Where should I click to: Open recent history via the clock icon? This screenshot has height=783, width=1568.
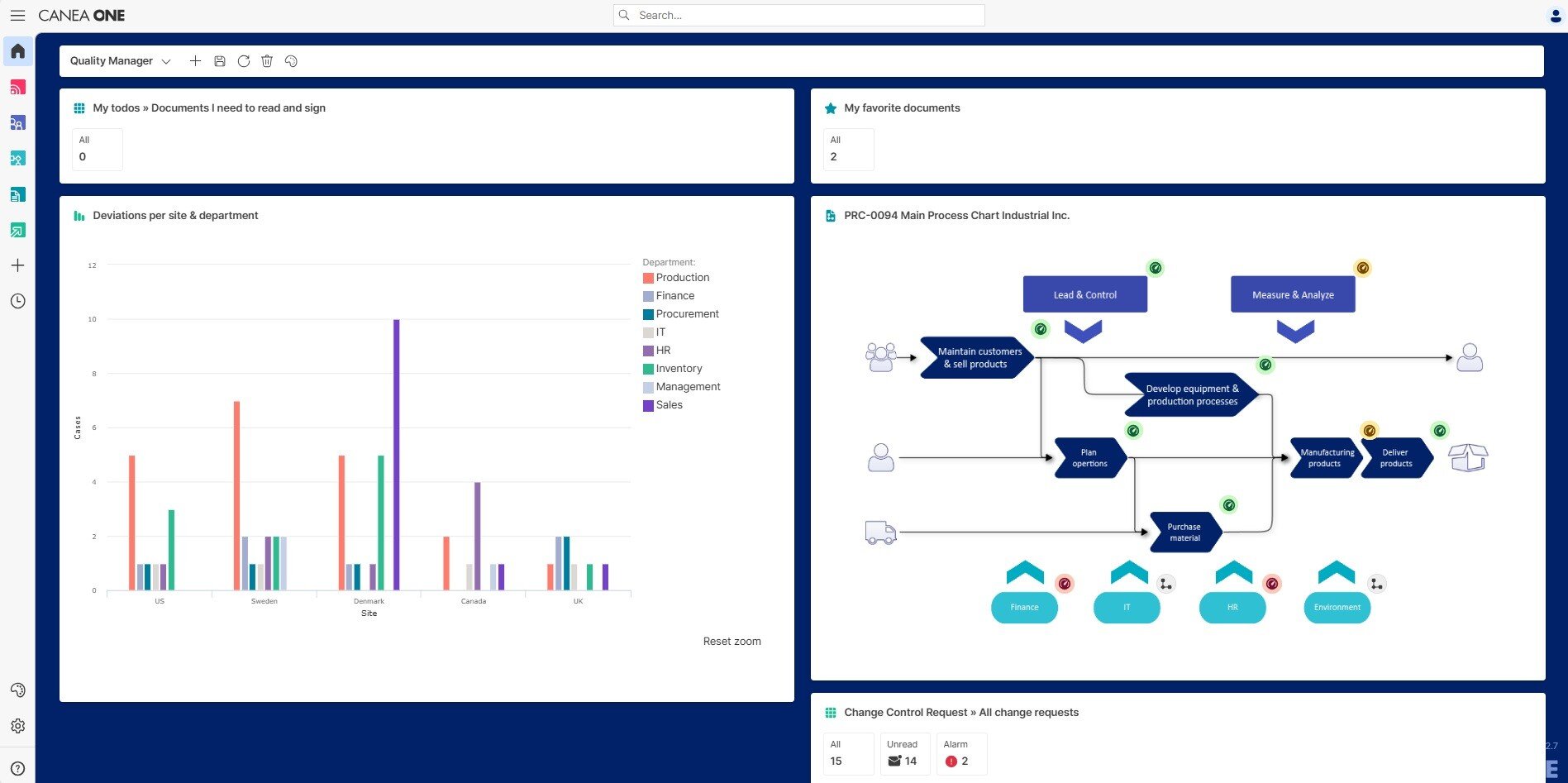click(17, 301)
